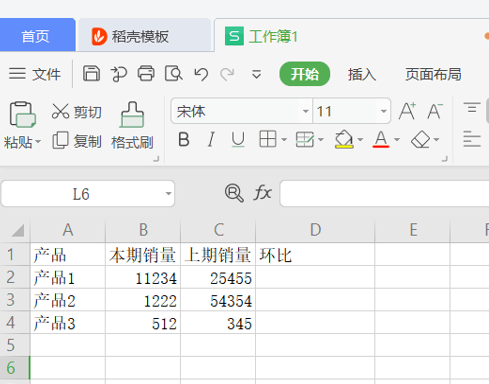Image resolution: width=489 pixels, height=384 pixels.
Task: Select column E header
Action: coord(413,230)
